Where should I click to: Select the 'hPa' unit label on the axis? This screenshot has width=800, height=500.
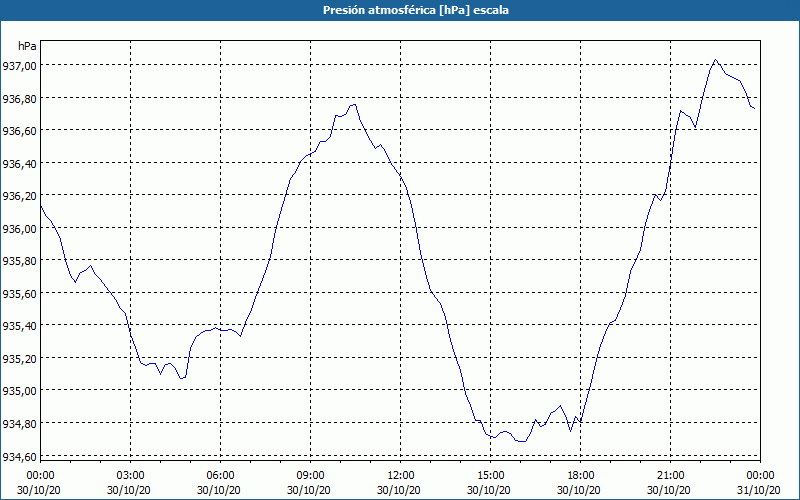(x=27, y=46)
